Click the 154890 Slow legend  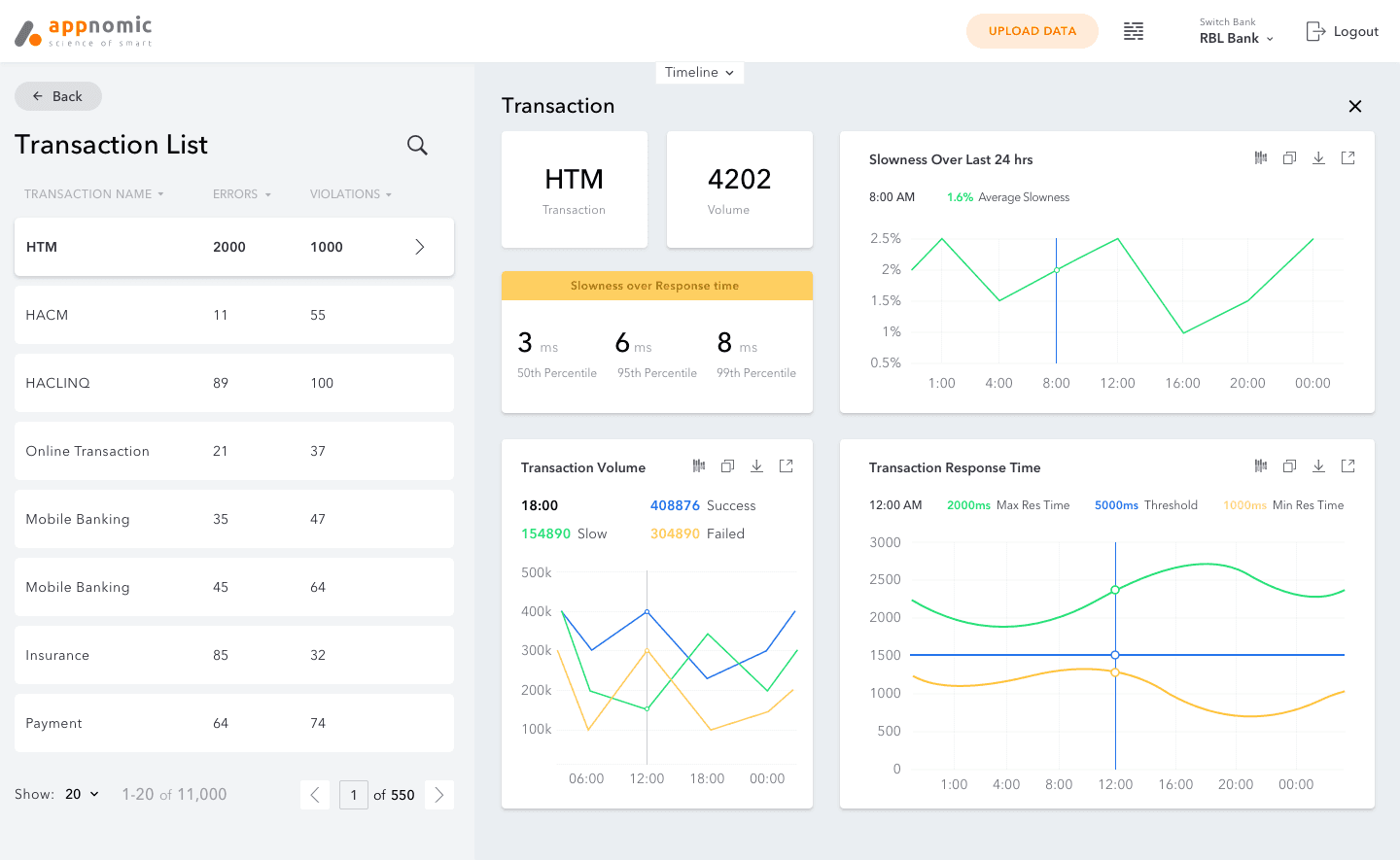tap(564, 533)
